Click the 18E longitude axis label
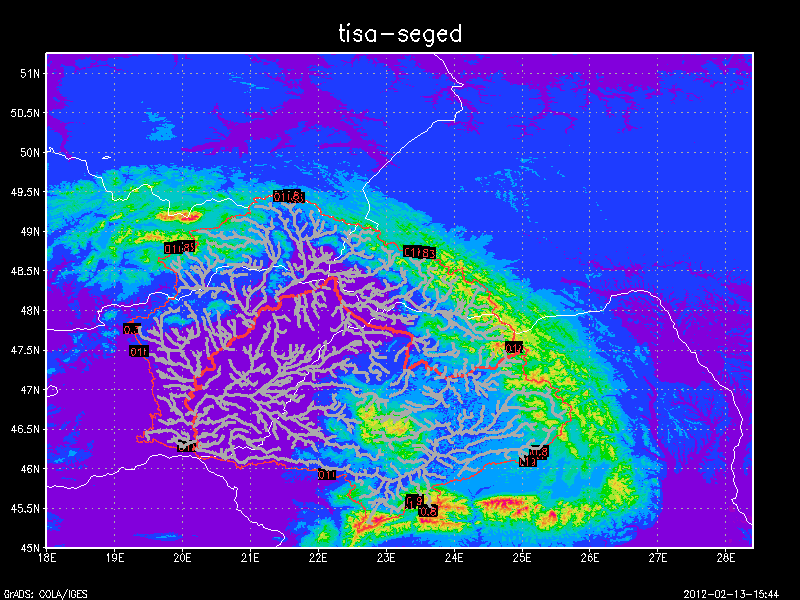 [x=46, y=558]
